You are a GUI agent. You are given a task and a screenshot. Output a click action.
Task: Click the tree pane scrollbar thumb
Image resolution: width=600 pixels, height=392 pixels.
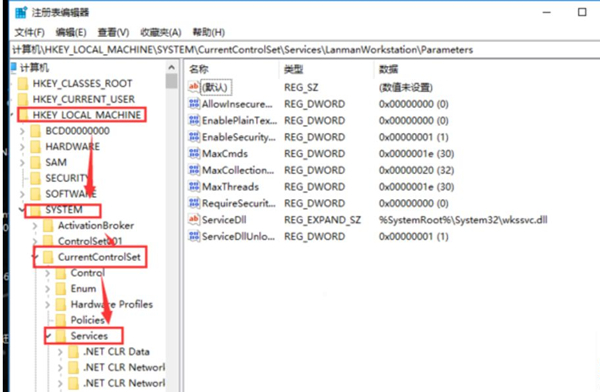[171, 81]
